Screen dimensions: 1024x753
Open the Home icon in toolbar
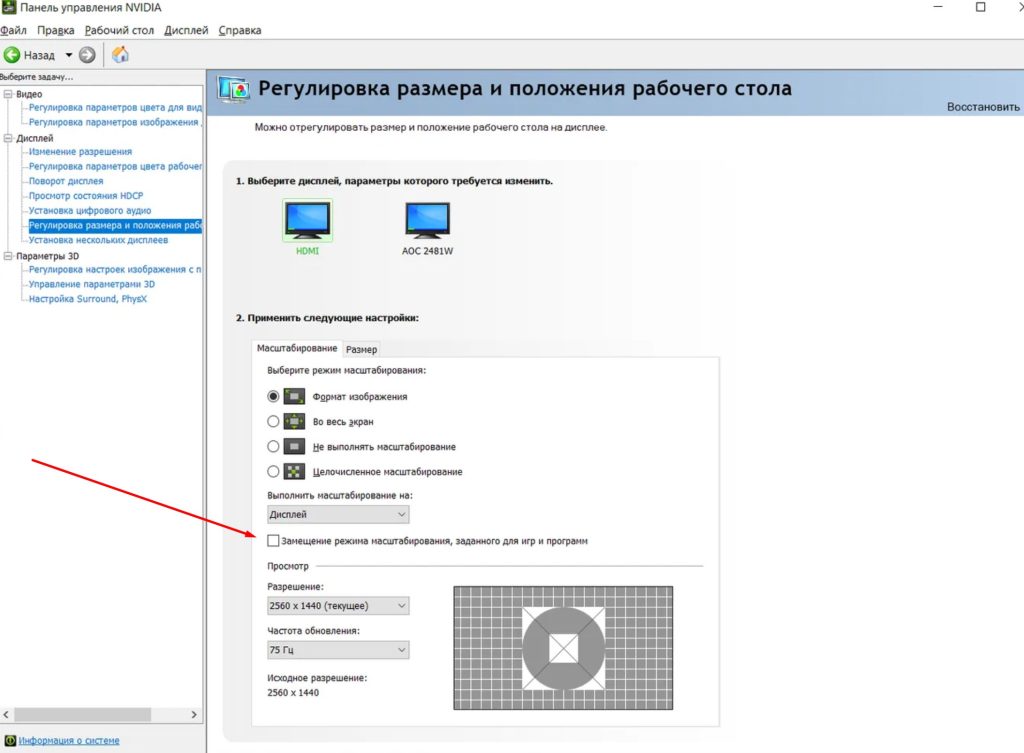point(120,55)
